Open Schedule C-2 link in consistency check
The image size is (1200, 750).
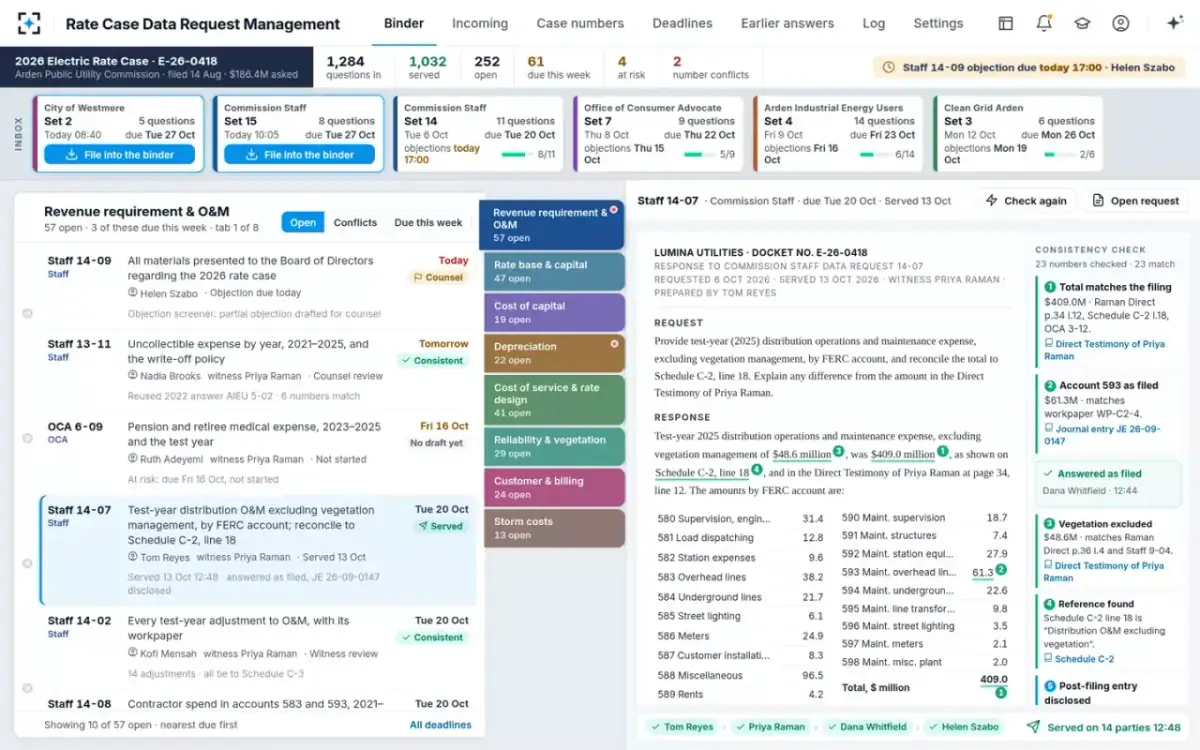point(1084,659)
